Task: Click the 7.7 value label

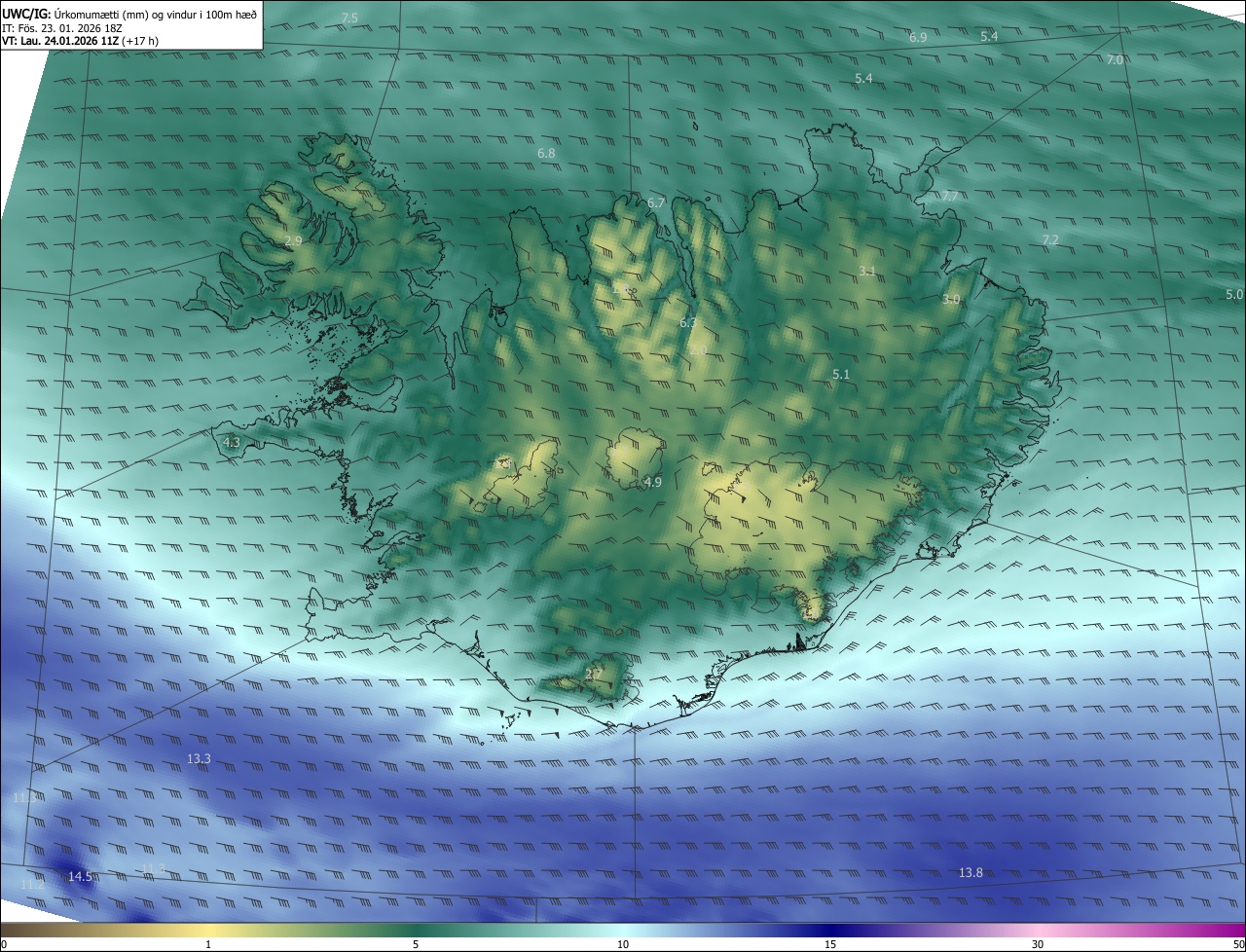Action: click(950, 197)
